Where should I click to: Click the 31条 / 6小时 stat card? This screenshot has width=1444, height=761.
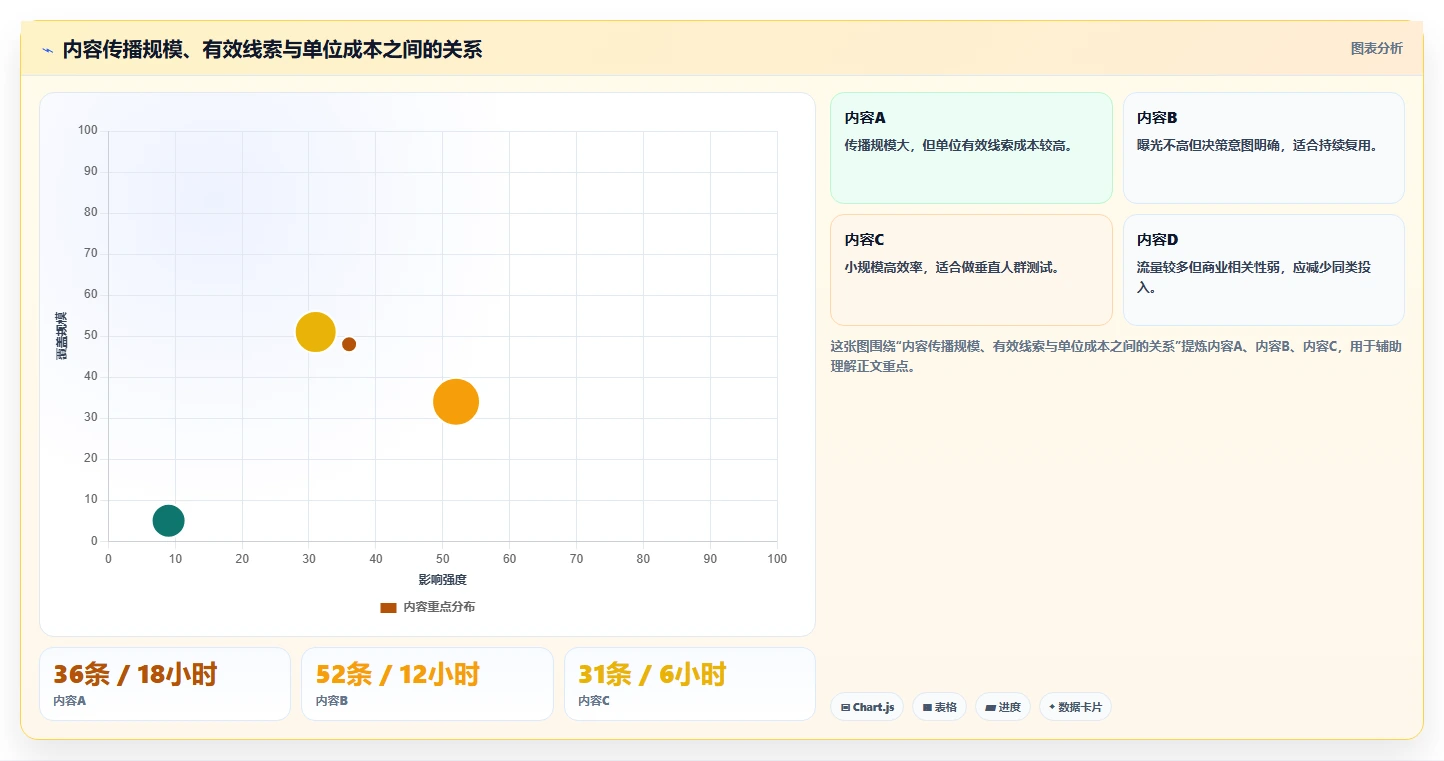pyautogui.click(x=690, y=684)
